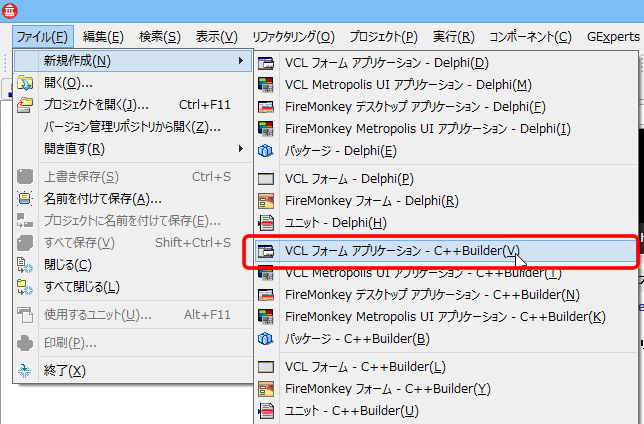
Task: Choose 開く(O)... from the File menu
Action: point(133,83)
